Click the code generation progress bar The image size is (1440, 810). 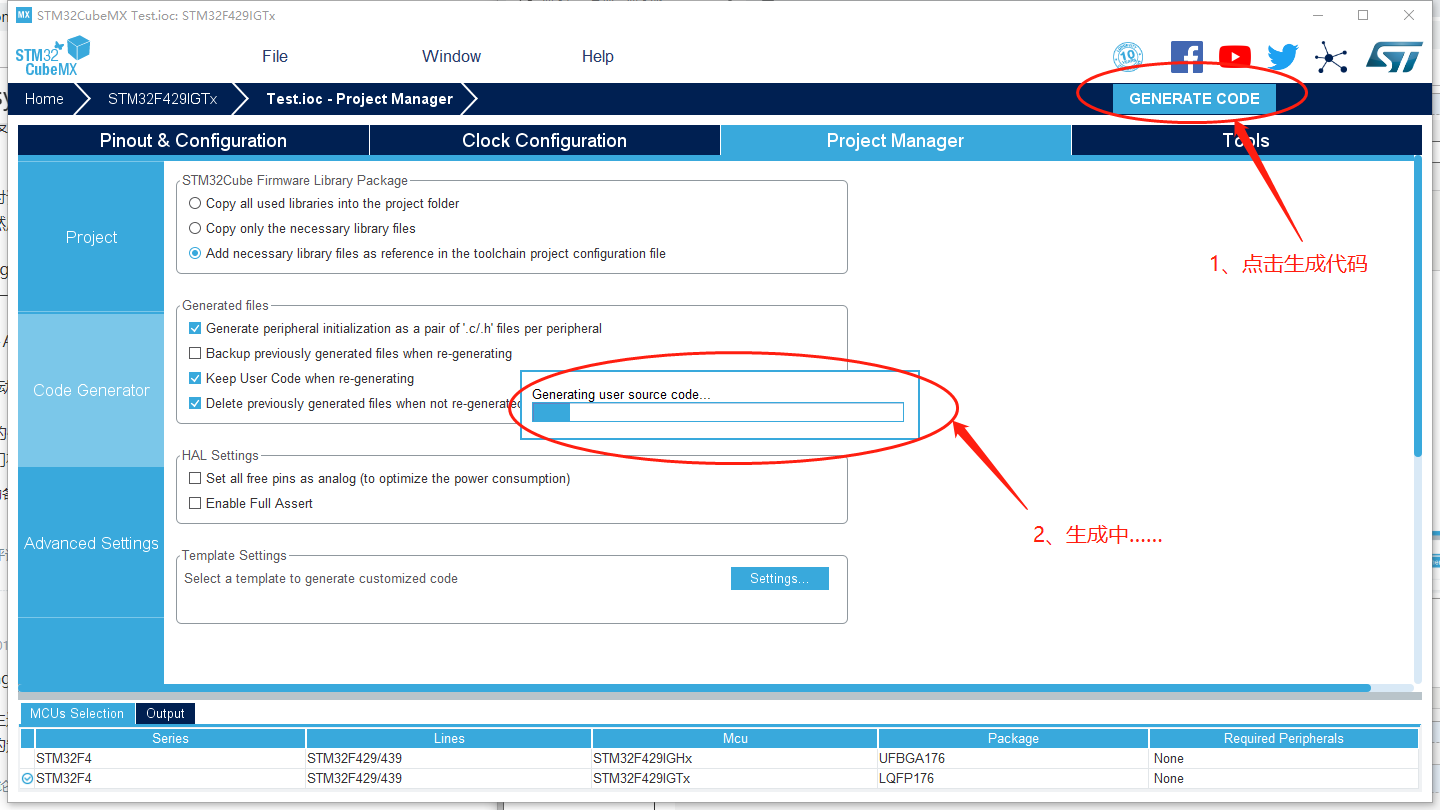[717, 412]
